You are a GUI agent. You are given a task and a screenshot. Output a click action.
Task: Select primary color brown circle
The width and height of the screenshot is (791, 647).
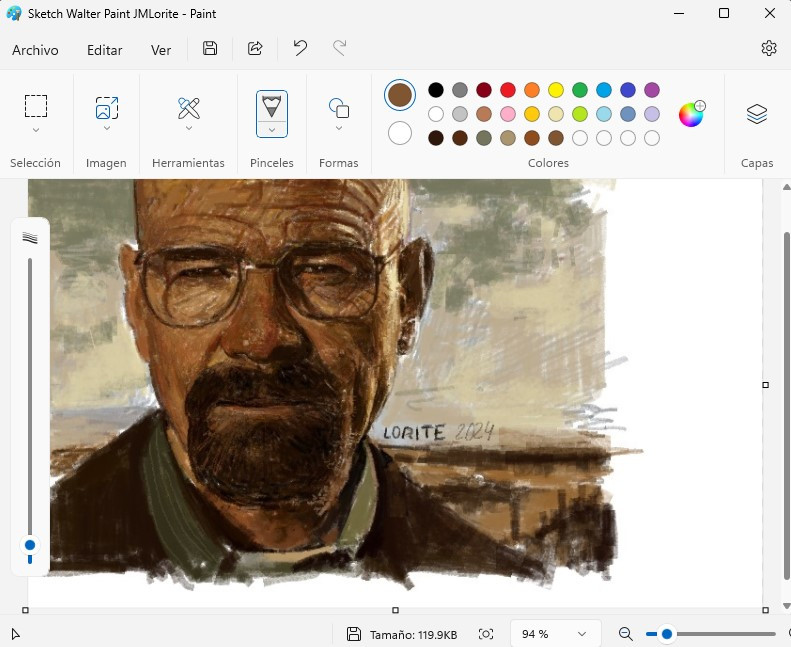[400, 95]
